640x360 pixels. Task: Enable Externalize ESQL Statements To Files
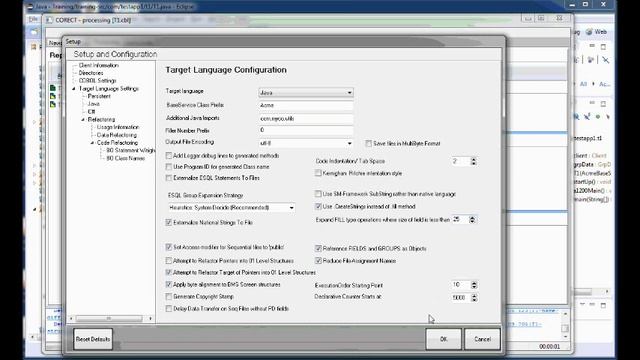click(x=169, y=178)
